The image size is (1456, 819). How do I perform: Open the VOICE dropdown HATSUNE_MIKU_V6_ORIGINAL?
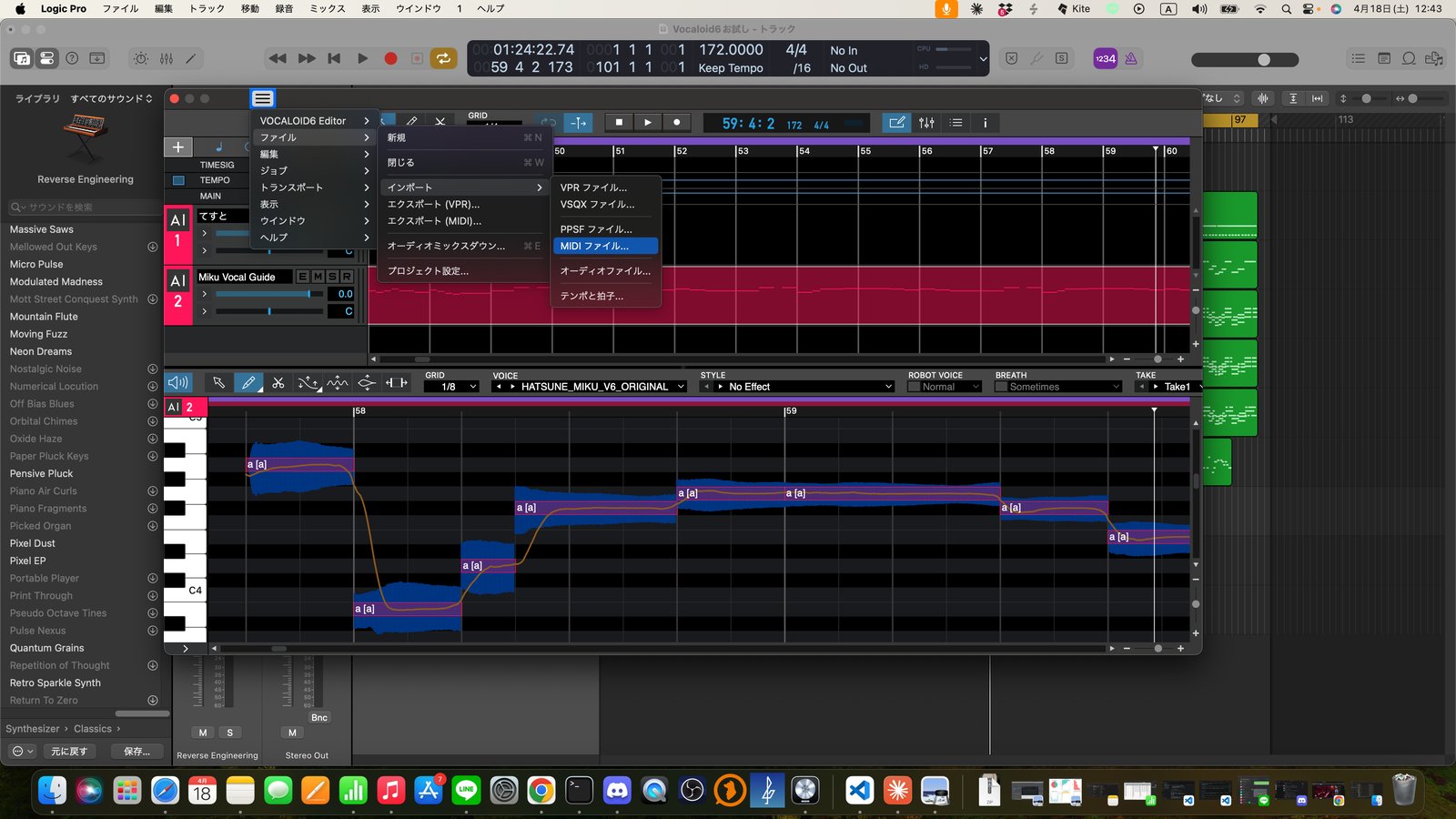[x=594, y=387]
